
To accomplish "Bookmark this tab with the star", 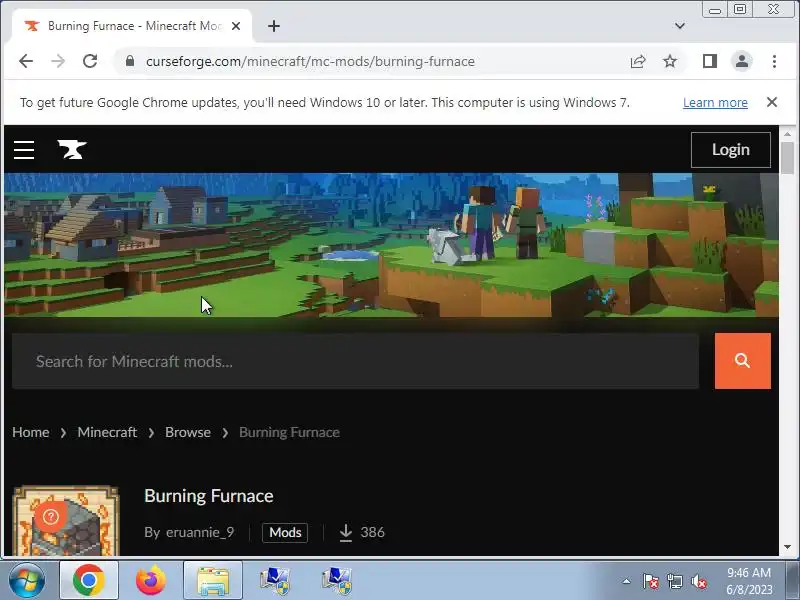I will coord(670,61).
